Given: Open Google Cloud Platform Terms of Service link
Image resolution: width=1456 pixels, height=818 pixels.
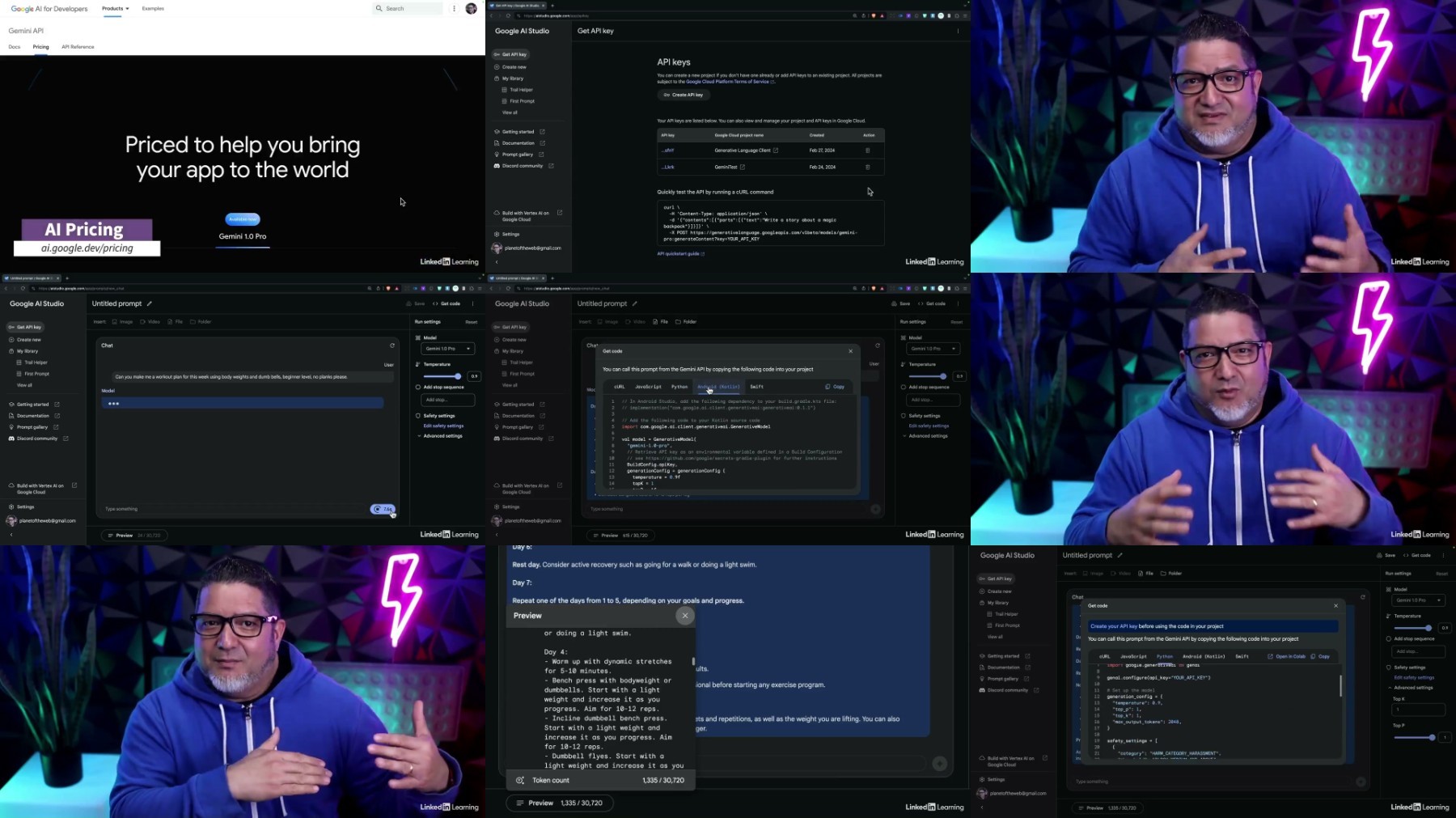Looking at the screenshot, I should pyautogui.click(x=730, y=82).
